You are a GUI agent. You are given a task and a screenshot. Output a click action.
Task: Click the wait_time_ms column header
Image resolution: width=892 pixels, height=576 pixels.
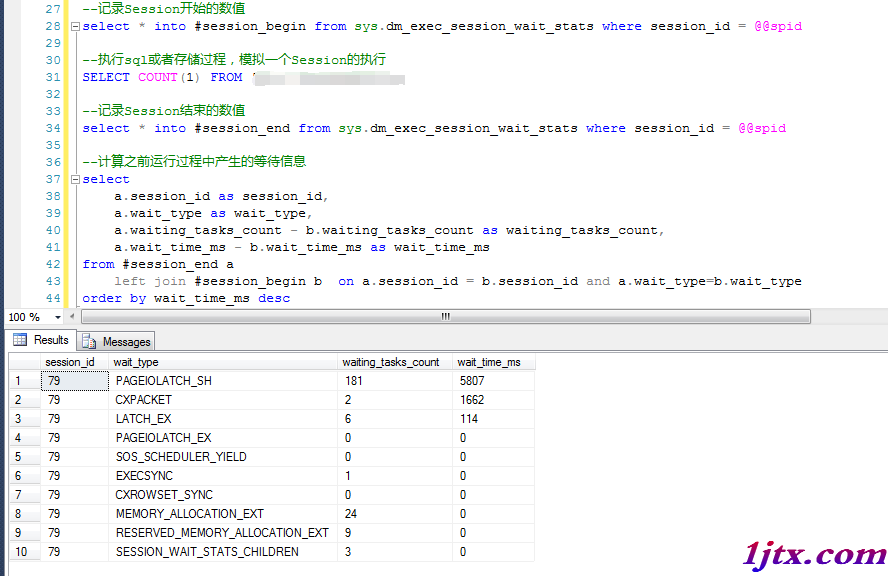[494, 362]
